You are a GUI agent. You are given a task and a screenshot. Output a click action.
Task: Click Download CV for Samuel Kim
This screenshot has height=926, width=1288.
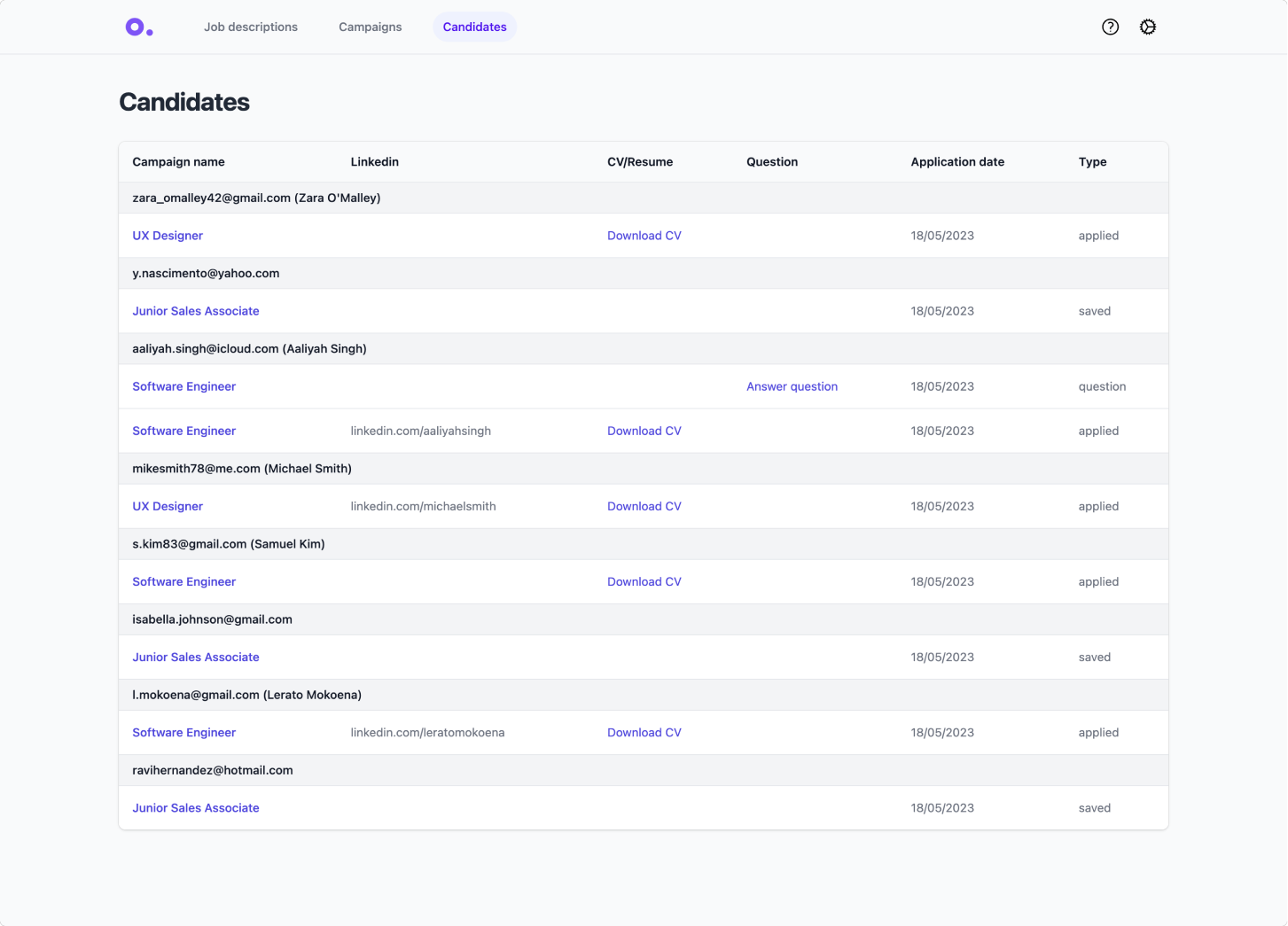(644, 581)
